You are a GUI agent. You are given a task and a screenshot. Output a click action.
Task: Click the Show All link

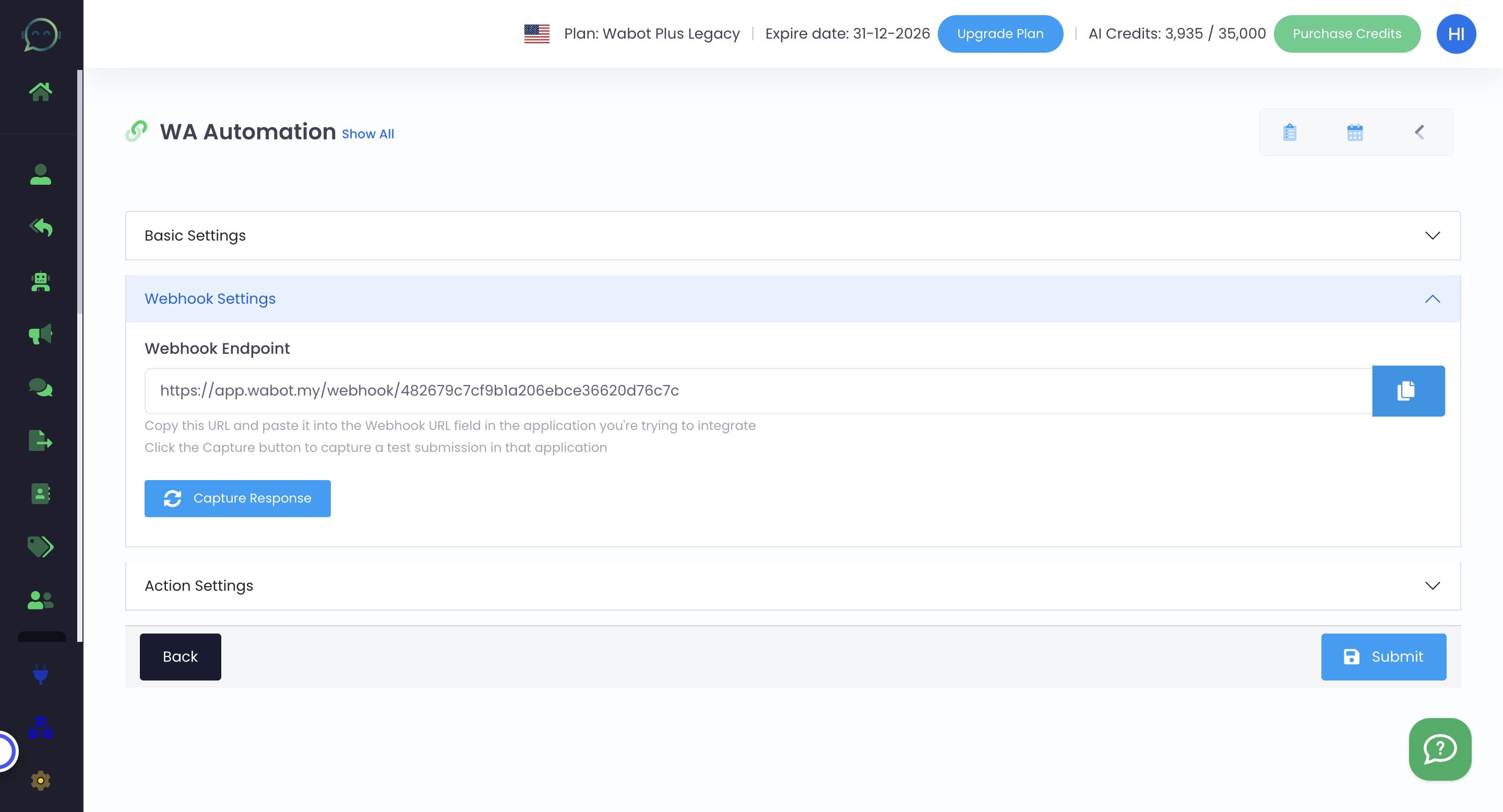coord(367,134)
